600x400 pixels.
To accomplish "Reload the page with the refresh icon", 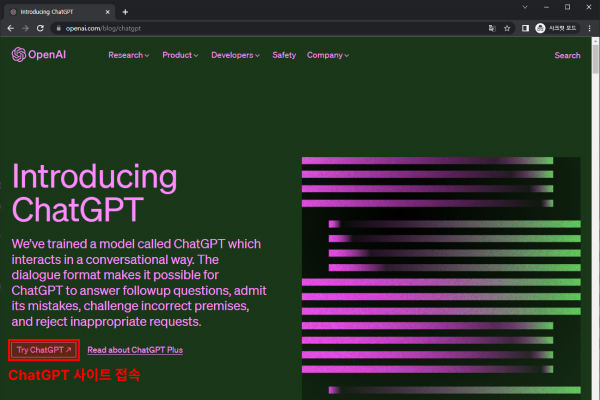I will (40, 28).
